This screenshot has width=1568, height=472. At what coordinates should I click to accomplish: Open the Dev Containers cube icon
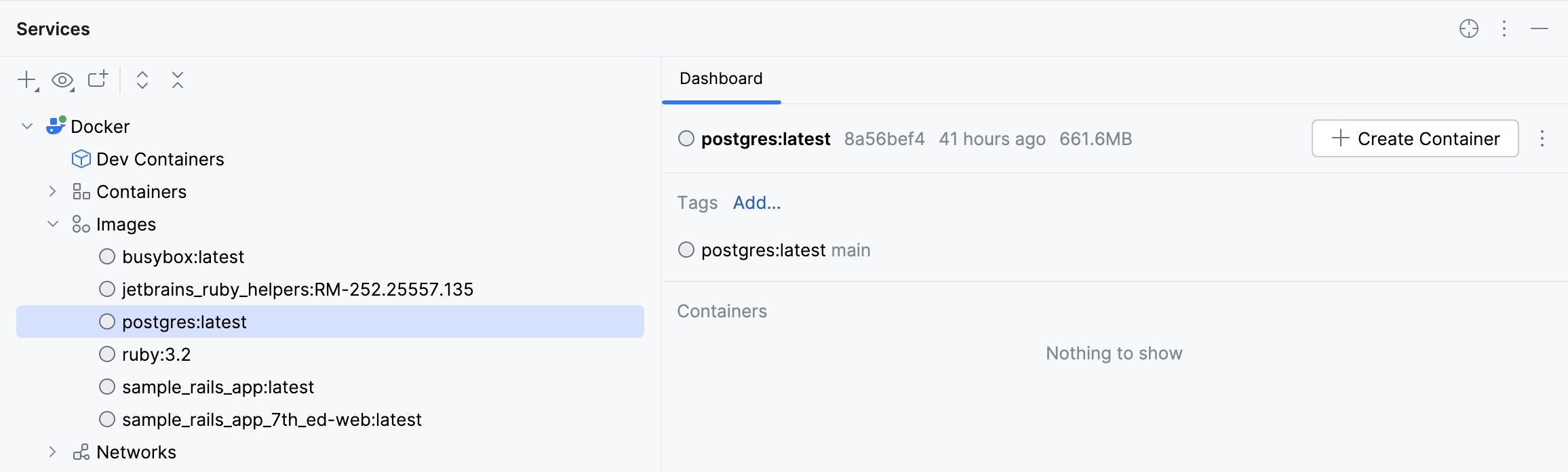click(x=81, y=159)
